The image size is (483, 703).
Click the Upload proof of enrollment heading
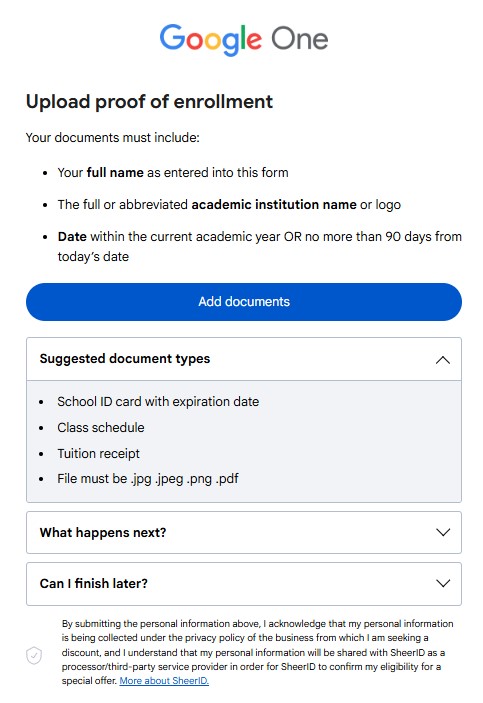coord(149,102)
